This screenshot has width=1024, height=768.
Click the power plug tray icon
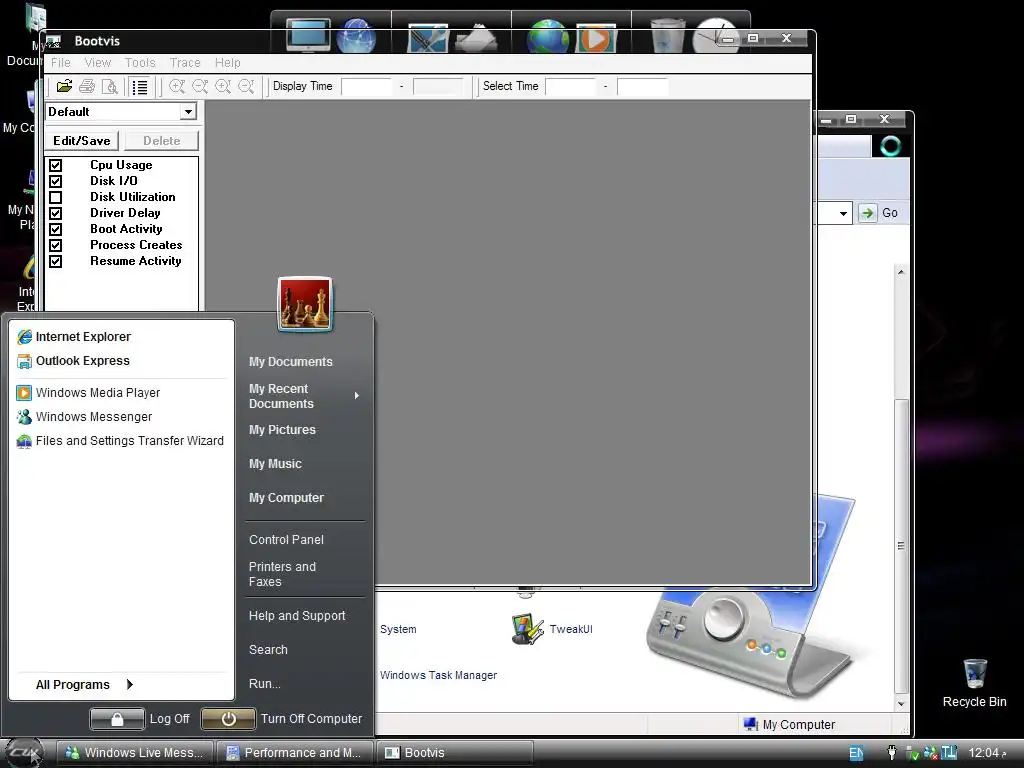pos(891,752)
